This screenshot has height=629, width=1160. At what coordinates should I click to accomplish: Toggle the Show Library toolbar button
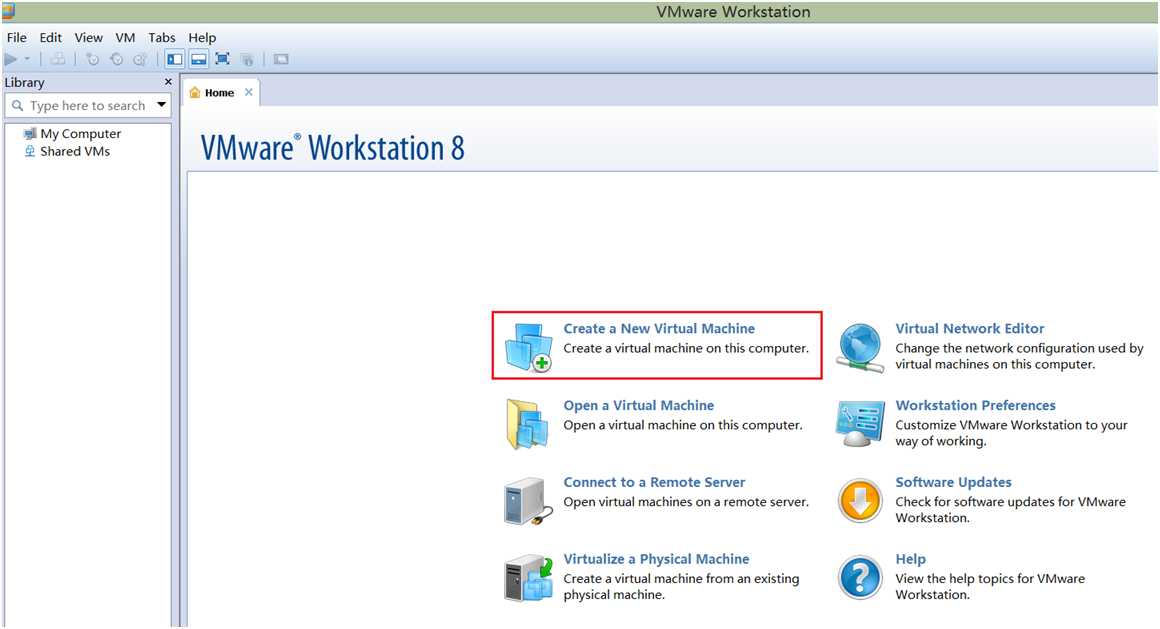175,59
